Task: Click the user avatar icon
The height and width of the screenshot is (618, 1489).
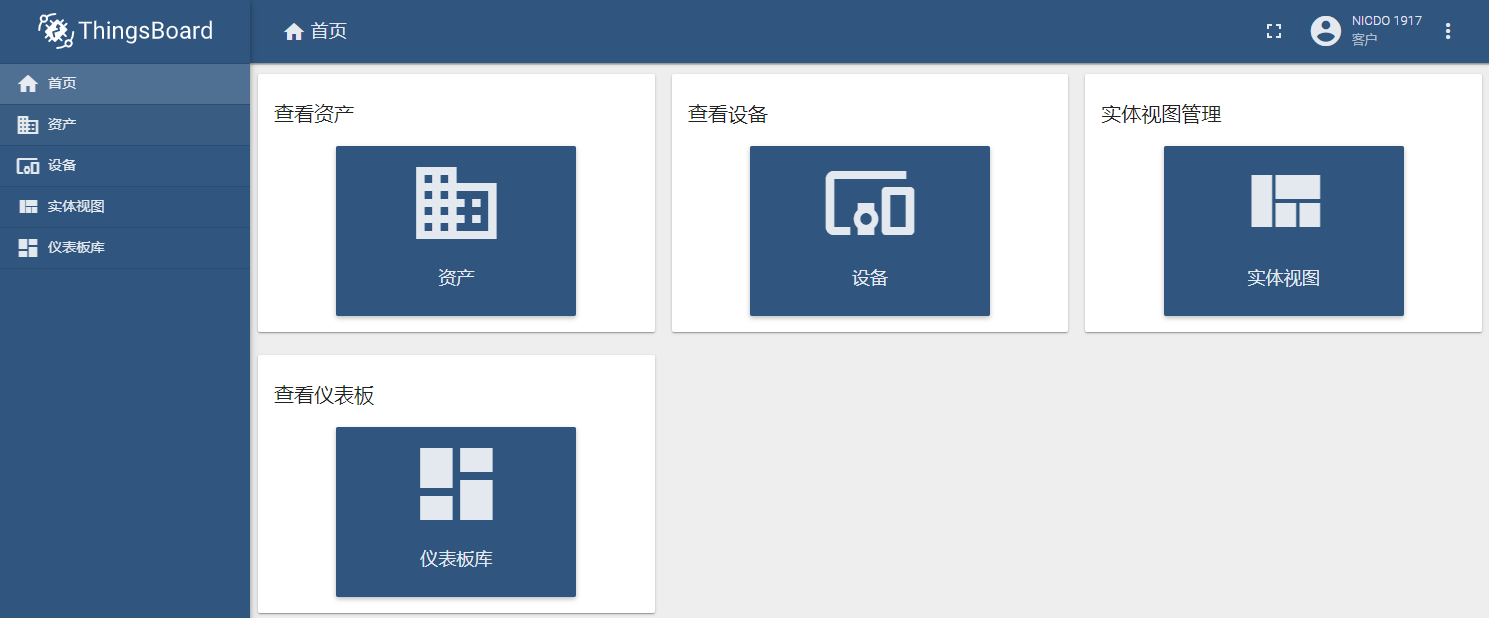Action: (1326, 31)
